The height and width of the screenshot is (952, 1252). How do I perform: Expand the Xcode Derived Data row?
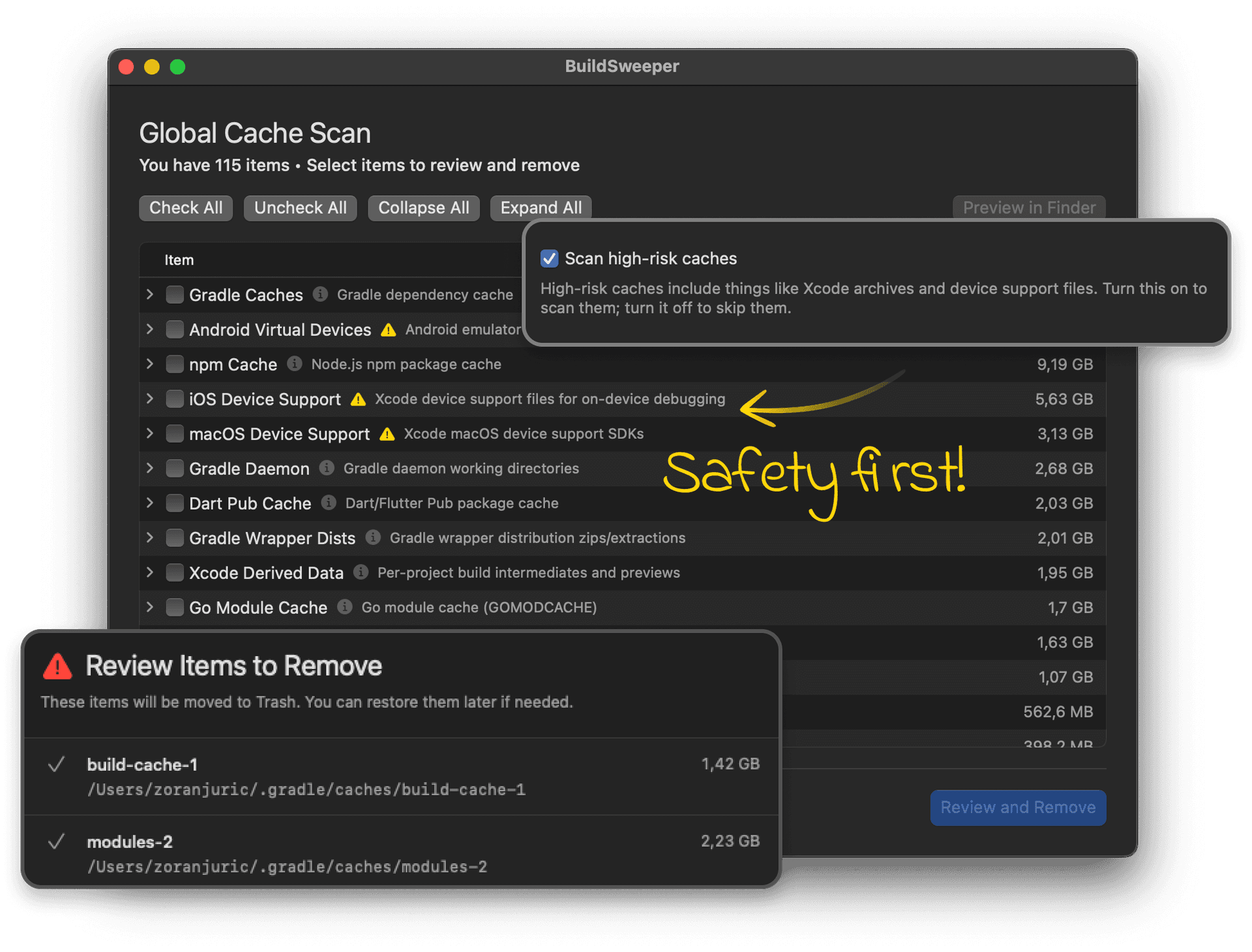pos(150,573)
